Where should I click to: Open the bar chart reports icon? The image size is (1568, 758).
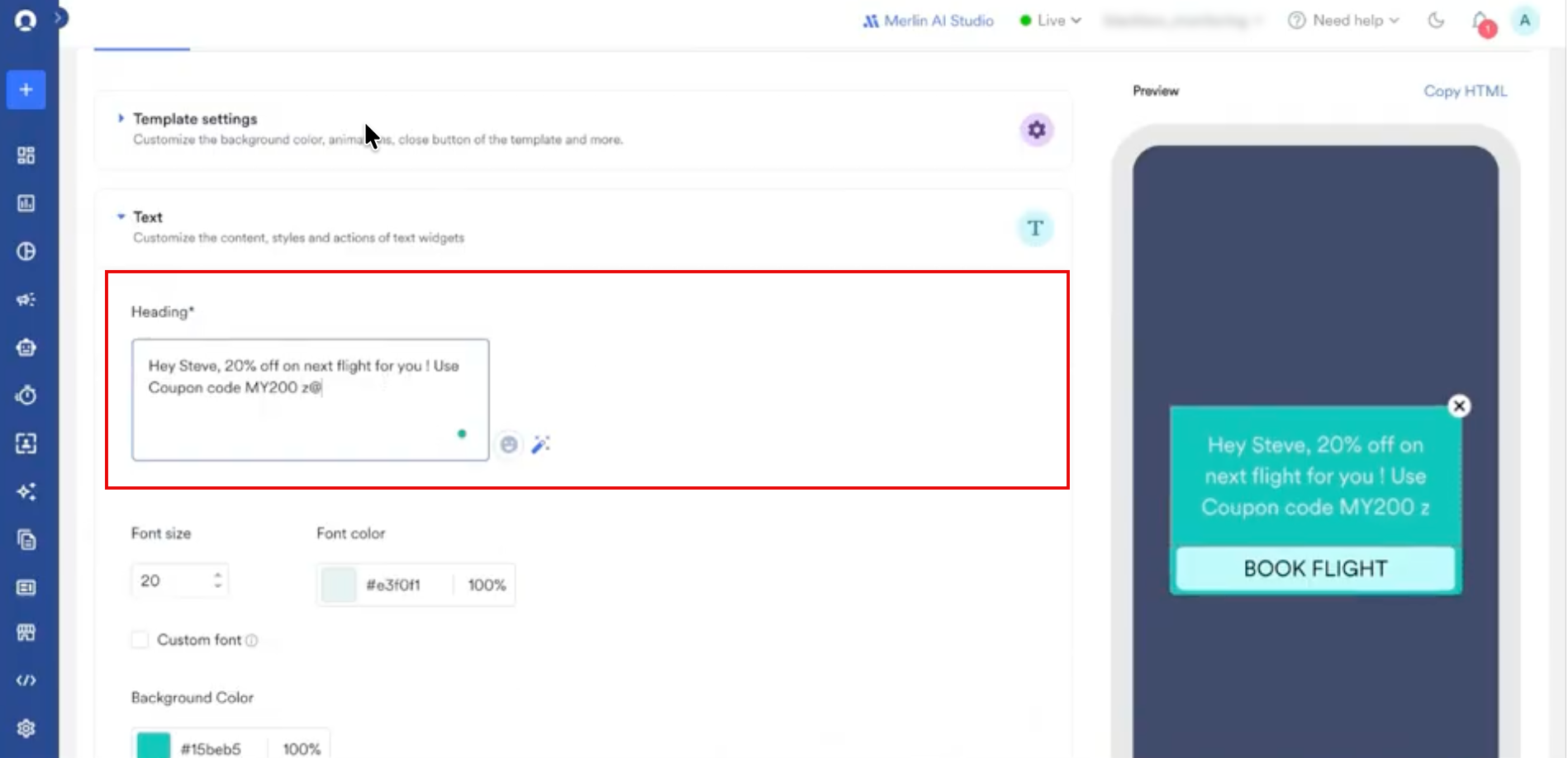click(26, 203)
